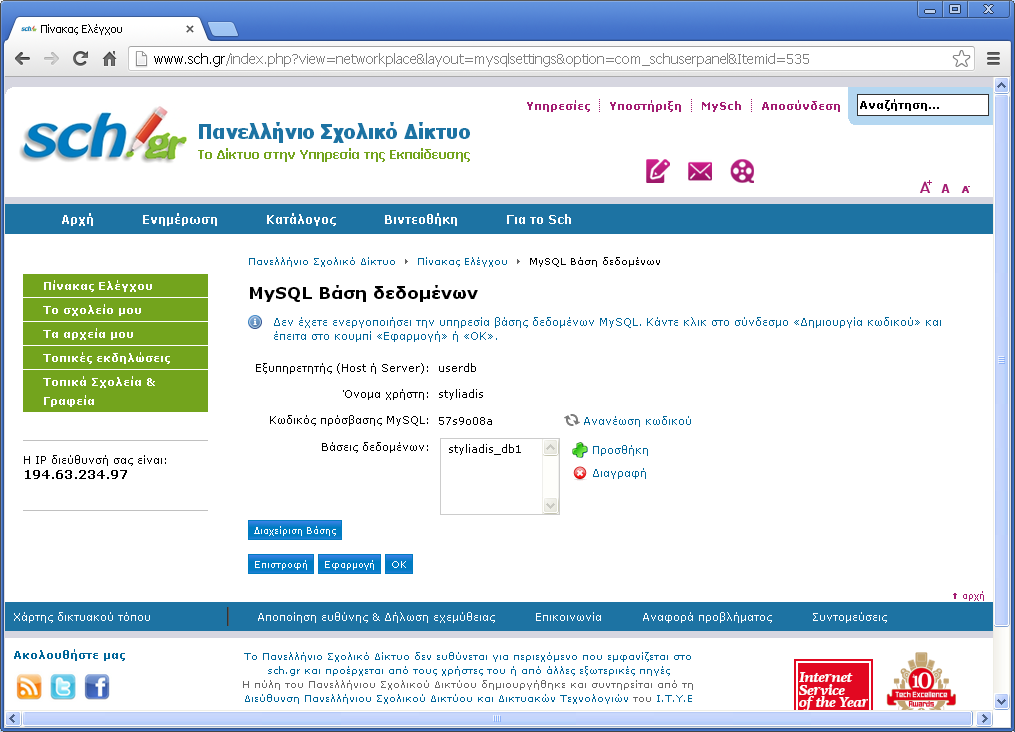Open the RSS feed icon

pos(28,687)
